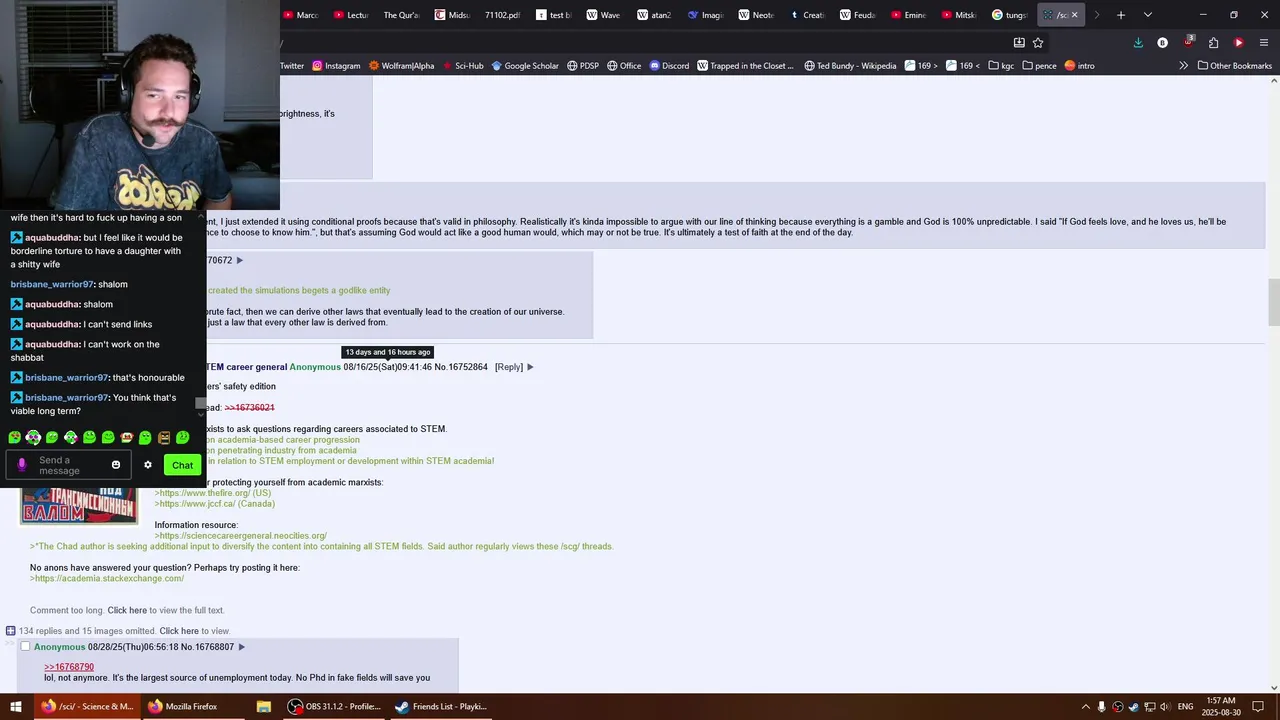Open post menu arrow beside 70672
The image size is (1280, 720).
[x=239, y=260]
